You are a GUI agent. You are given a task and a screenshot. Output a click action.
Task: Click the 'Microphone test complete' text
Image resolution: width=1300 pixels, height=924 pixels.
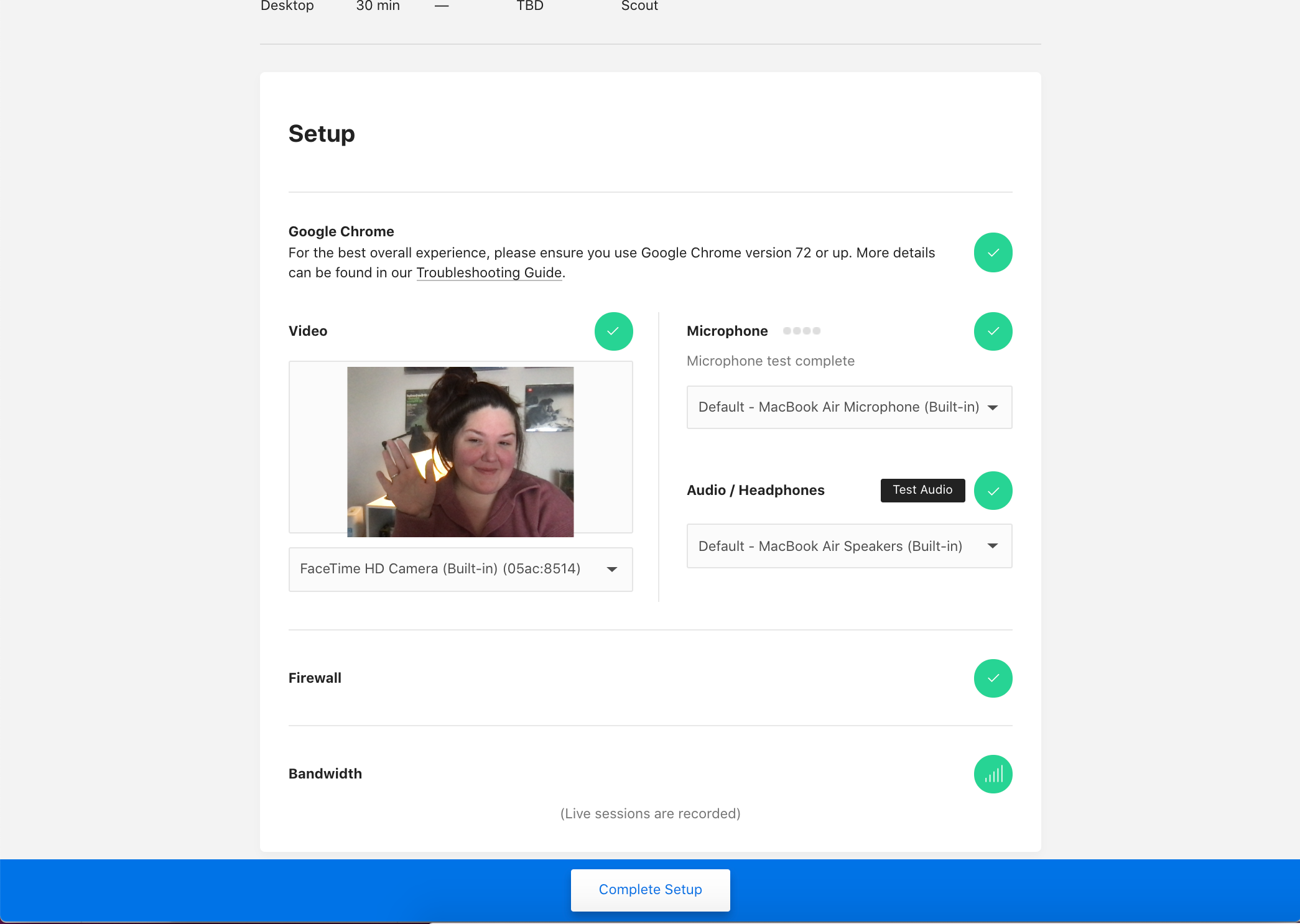770,361
